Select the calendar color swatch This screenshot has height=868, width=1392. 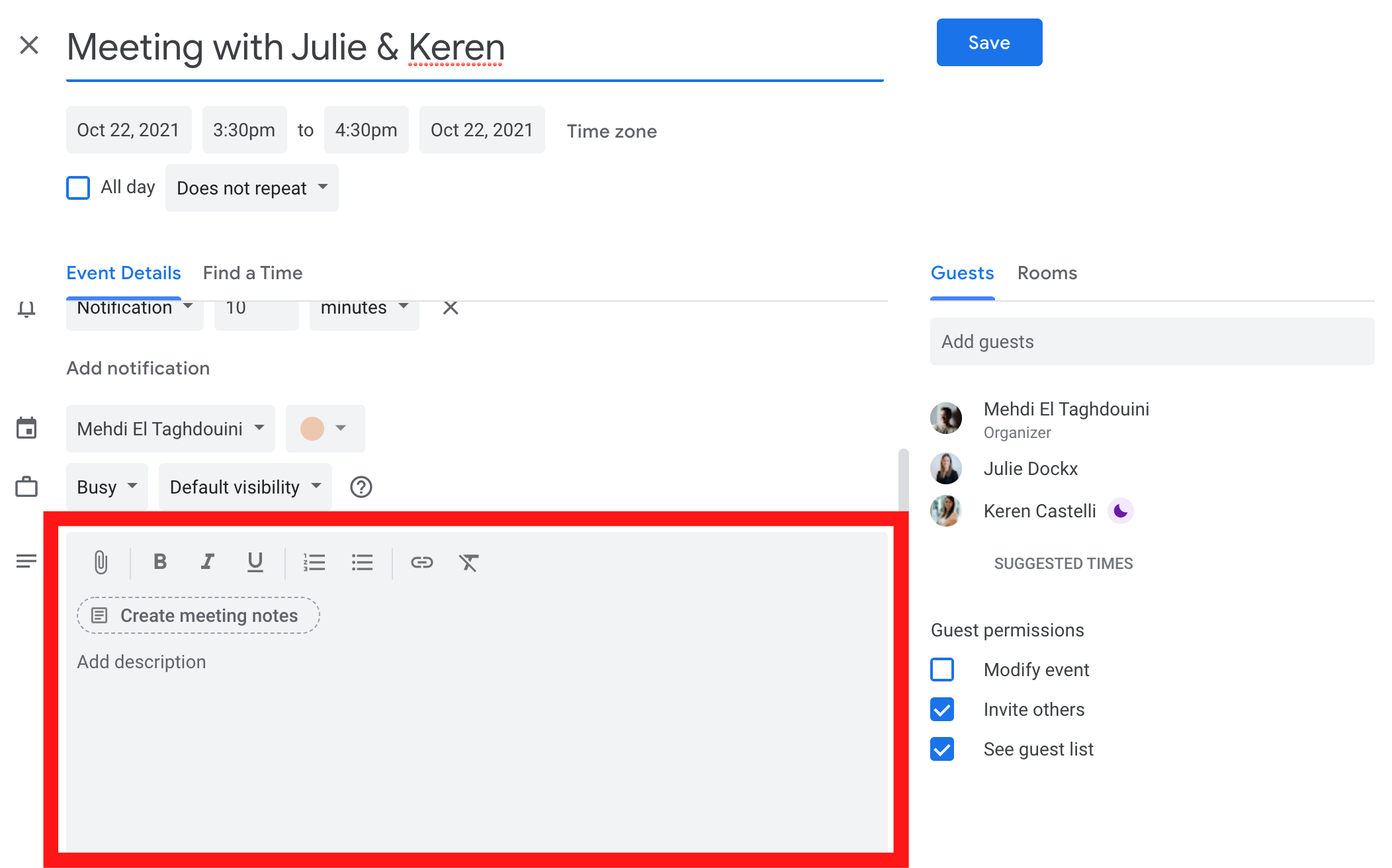312,428
